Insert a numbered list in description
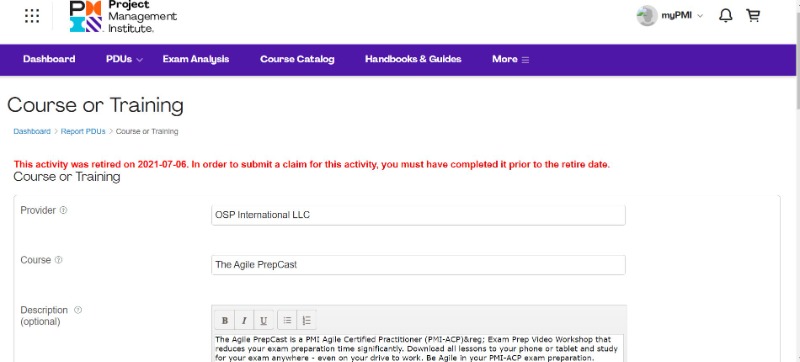 307,320
